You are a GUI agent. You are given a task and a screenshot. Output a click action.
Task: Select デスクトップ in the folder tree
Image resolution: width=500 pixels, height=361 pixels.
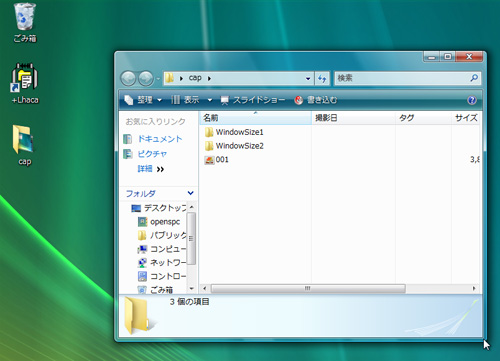pos(159,208)
